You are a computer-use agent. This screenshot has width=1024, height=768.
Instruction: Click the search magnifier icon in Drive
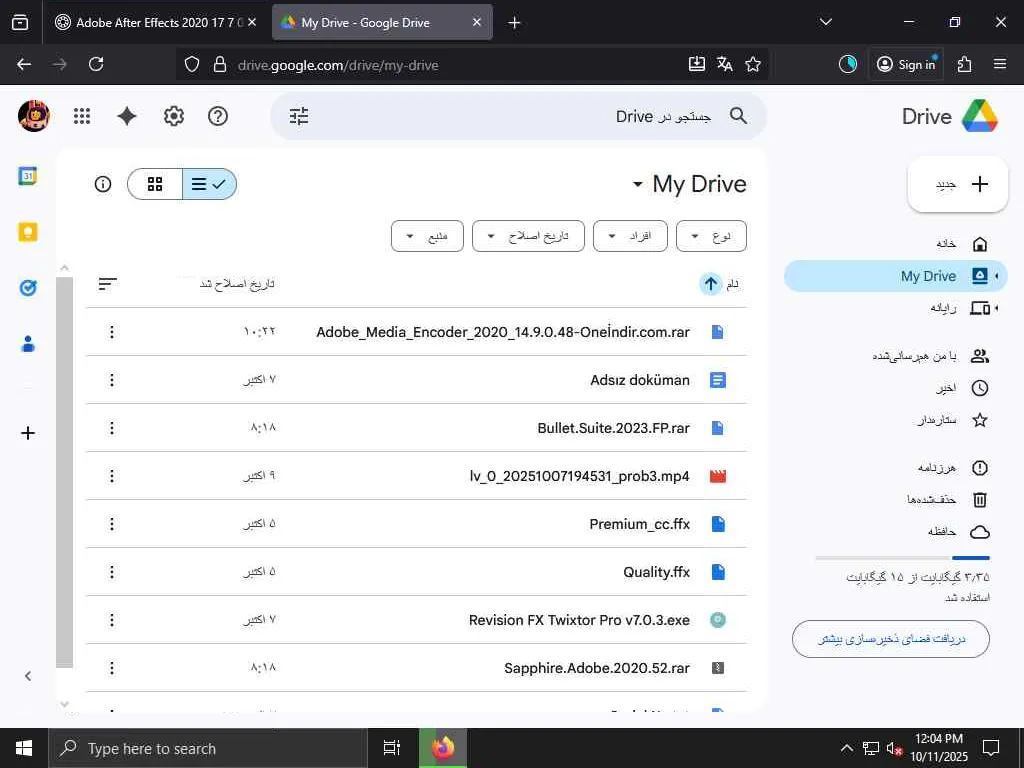(x=739, y=116)
